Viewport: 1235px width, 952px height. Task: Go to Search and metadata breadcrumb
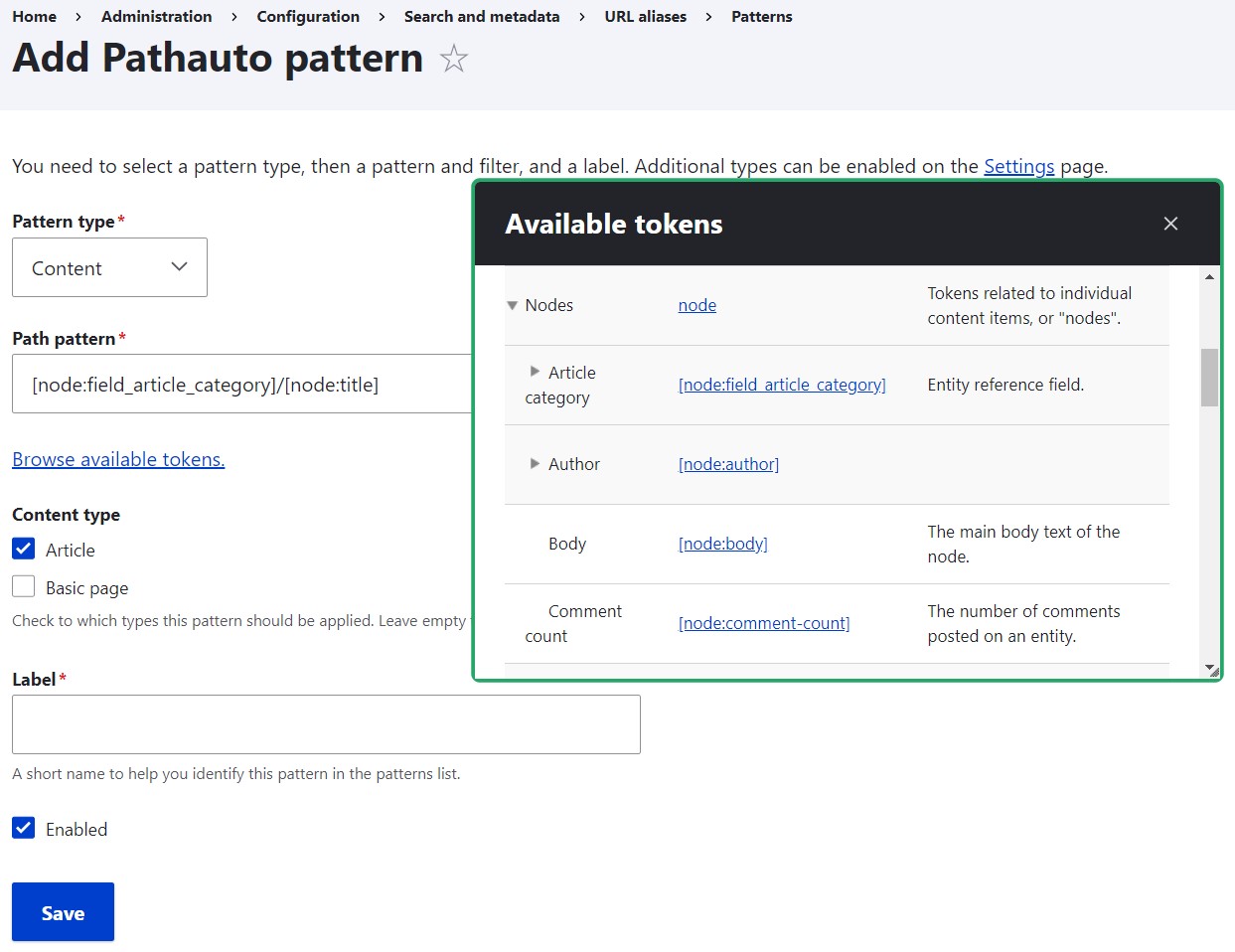(481, 16)
